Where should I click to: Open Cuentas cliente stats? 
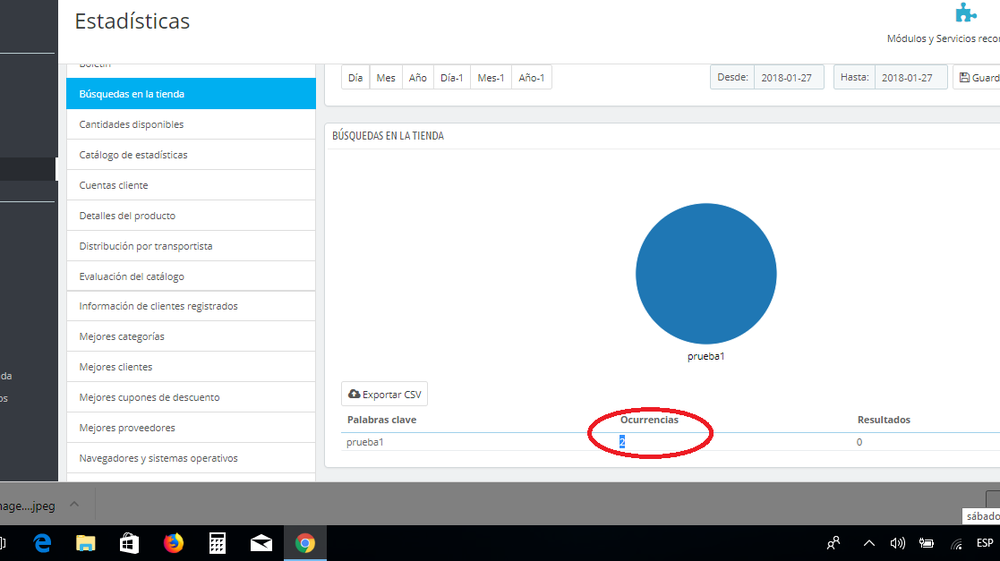[191, 186]
